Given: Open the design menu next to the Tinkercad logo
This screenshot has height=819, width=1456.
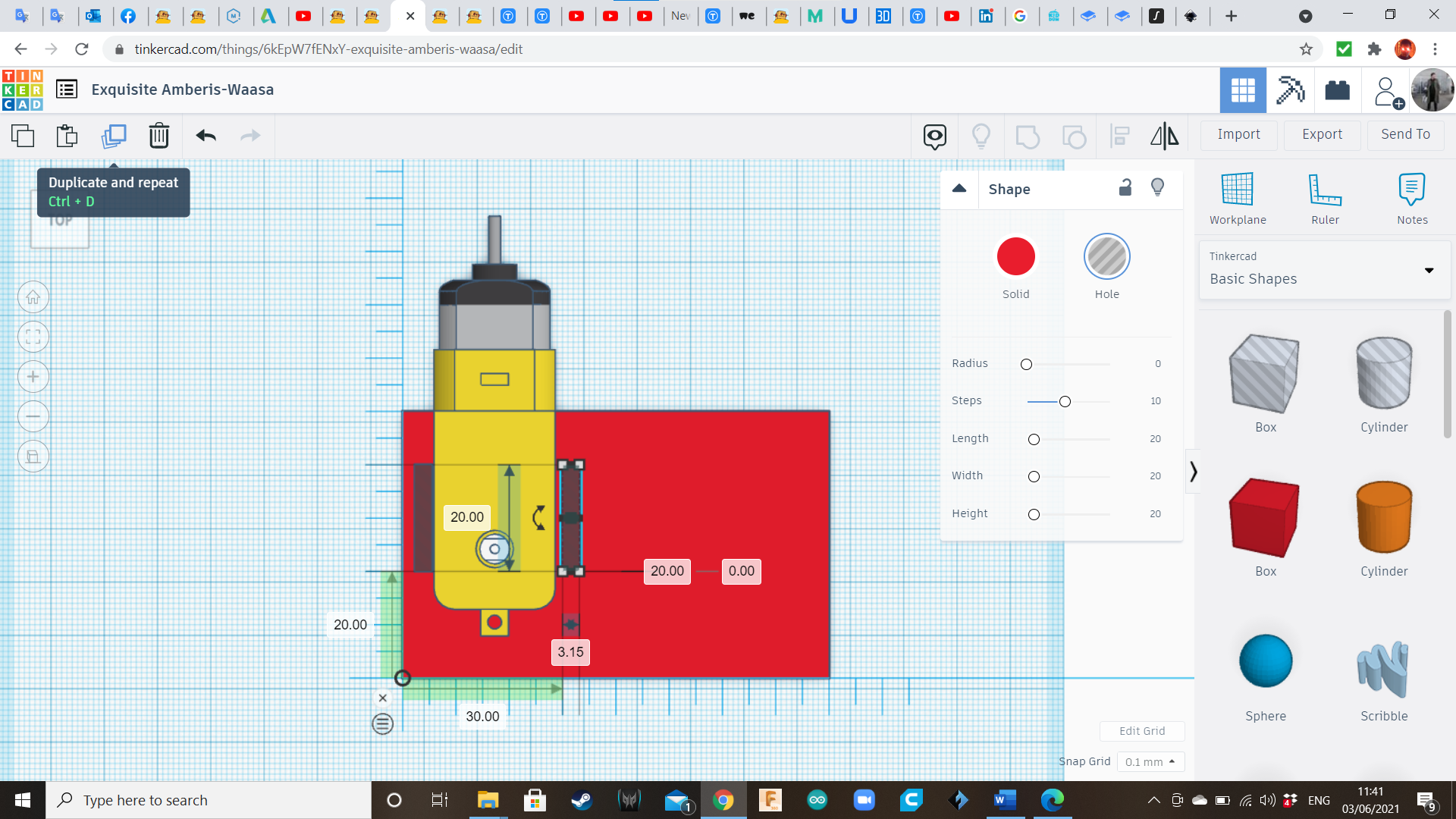Looking at the screenshot, I should 67,89.
